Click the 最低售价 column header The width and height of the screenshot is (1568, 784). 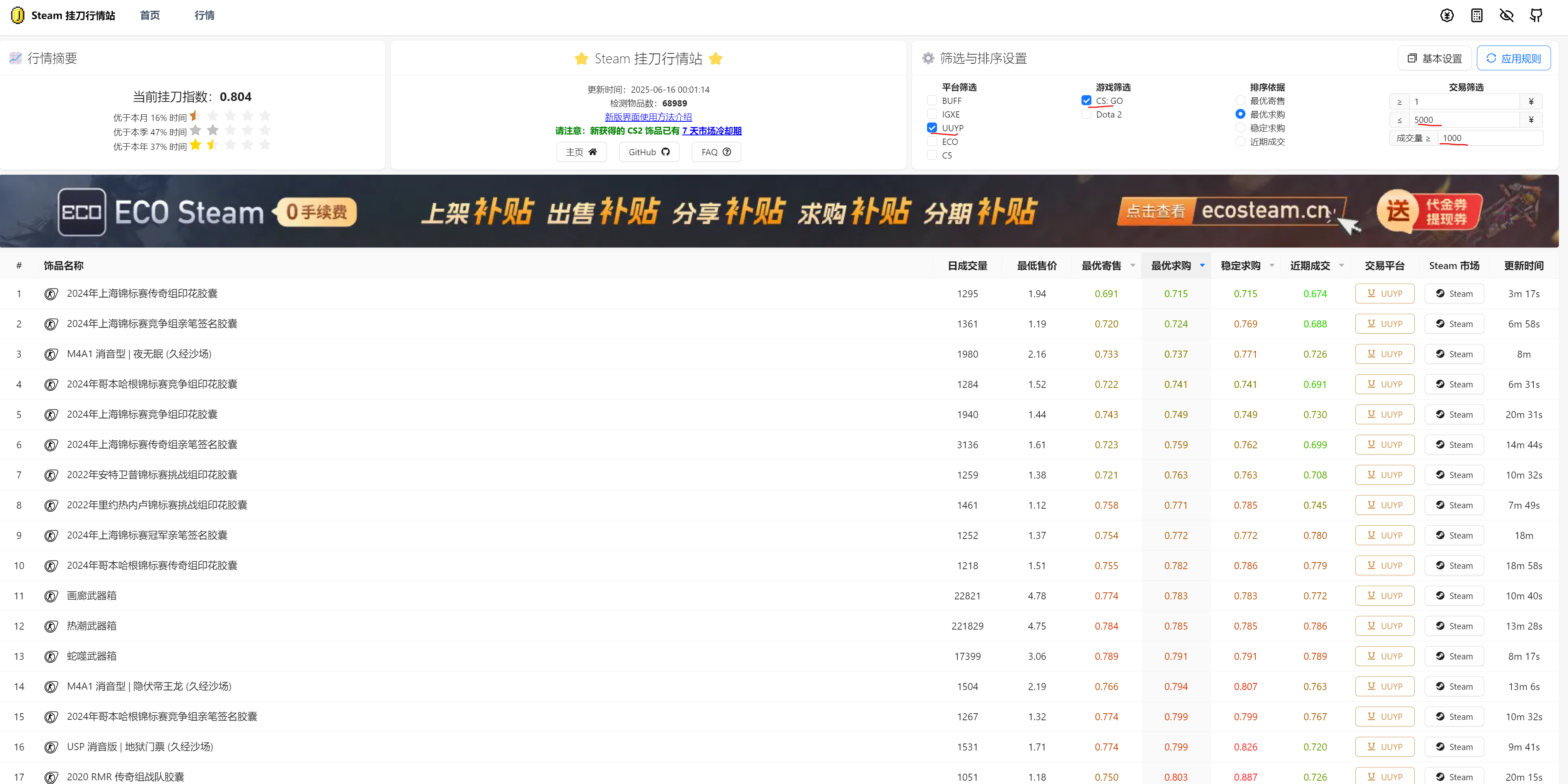1037,265
